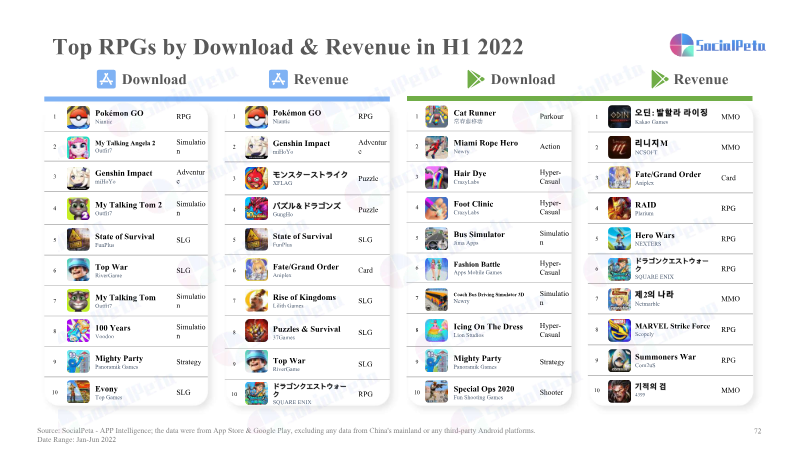Image resolution: width=800 pixels, height=450 pixels.
Task: Click the MARVEL Strike Force icon
Action: point(619,330)
